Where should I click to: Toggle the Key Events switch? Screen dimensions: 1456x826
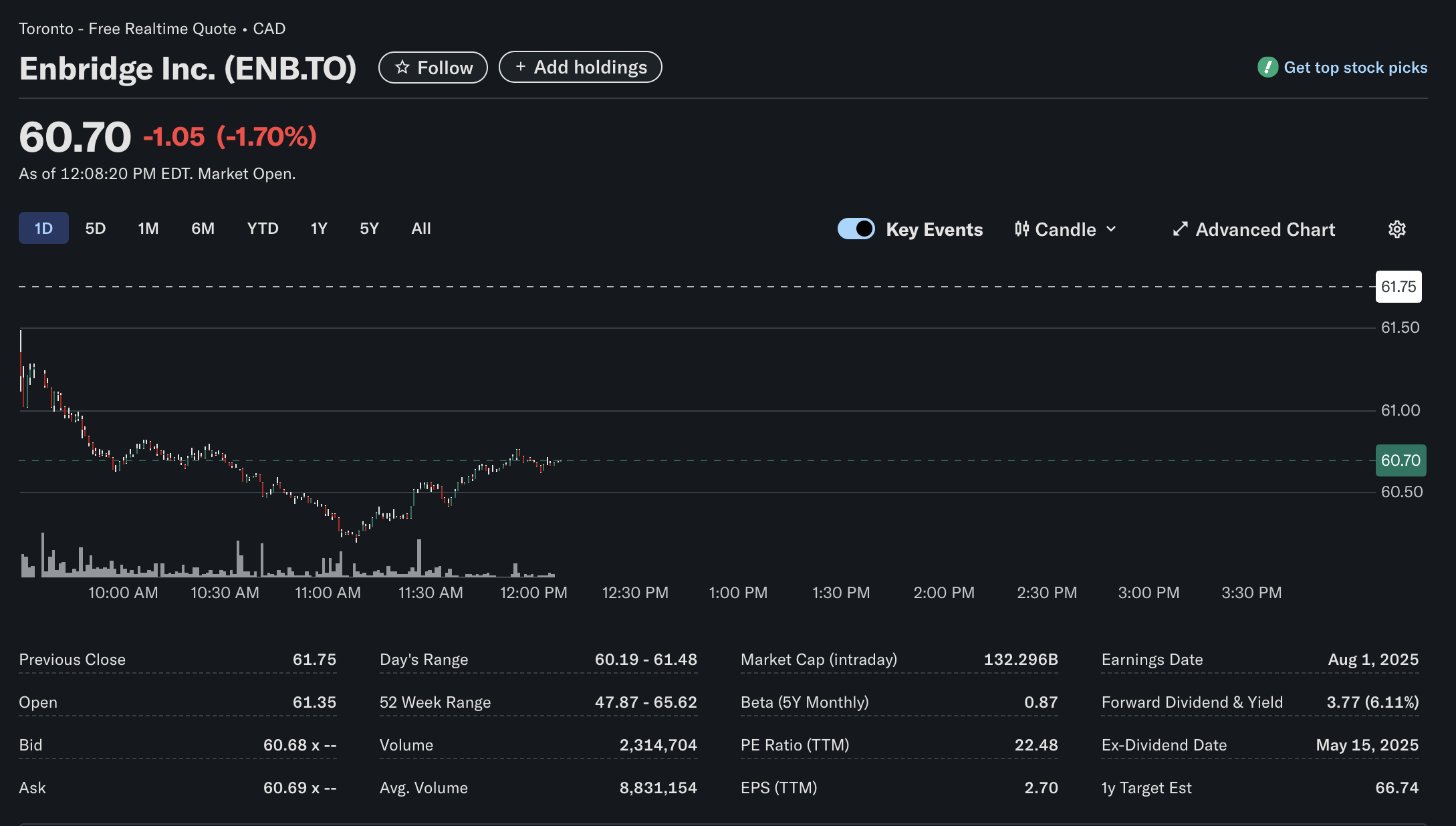pos(856,229)
